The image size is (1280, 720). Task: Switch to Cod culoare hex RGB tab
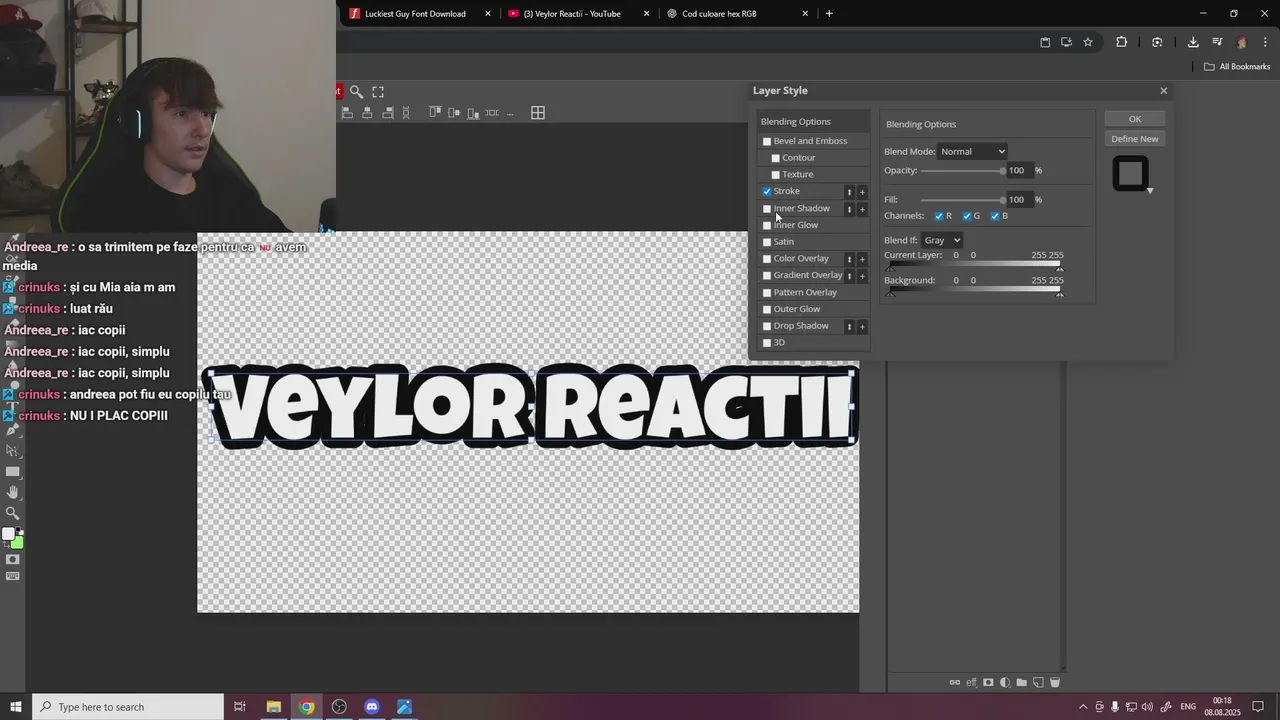click(x=737, y=14)
